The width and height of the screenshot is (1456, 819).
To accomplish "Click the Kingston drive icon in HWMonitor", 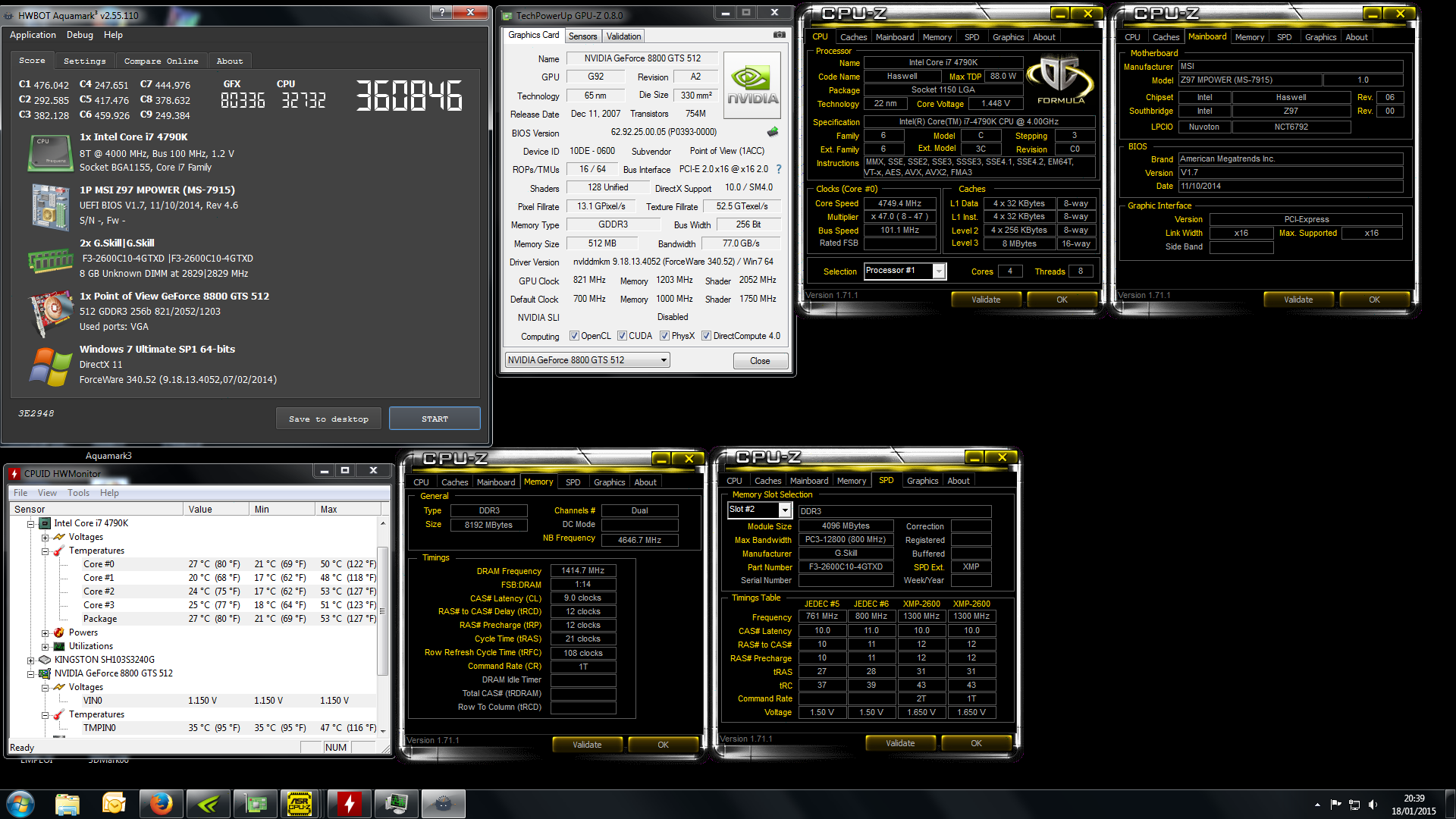I will (45, 660).
